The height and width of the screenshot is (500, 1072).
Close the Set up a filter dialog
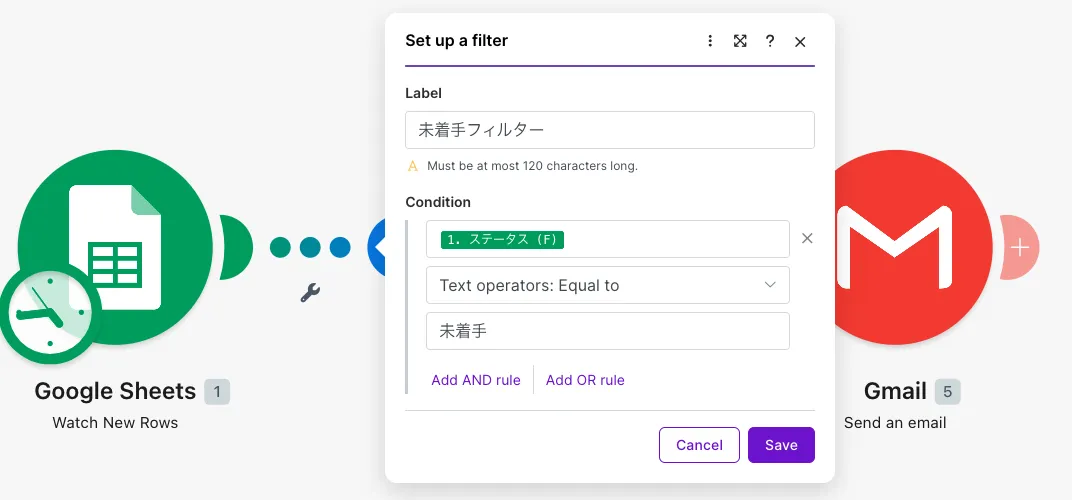[x=800, y=42]
